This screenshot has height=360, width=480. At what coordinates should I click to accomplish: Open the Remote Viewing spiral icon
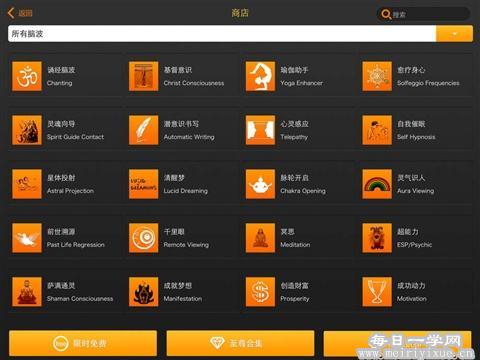coord(144,238)
